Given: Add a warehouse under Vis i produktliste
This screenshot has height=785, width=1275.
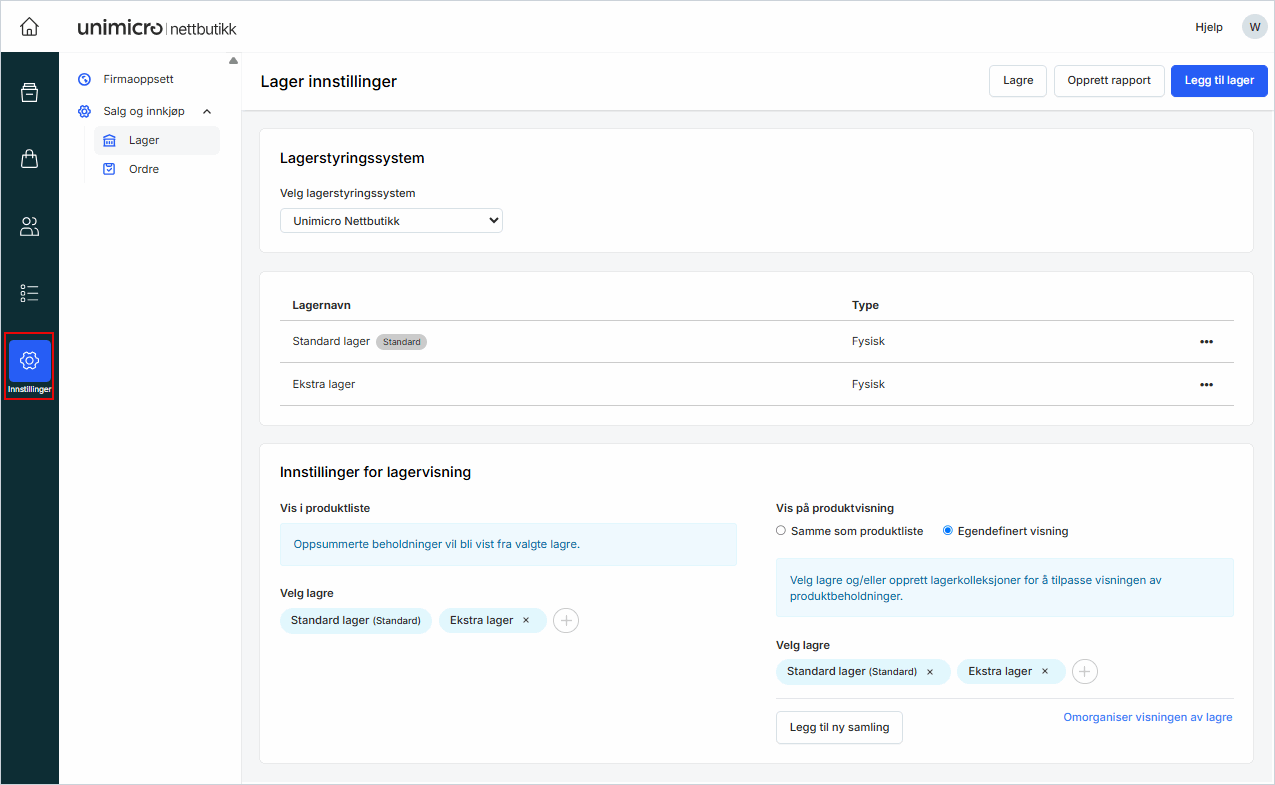Looking at the screenshot, I should tap(566, 621).
